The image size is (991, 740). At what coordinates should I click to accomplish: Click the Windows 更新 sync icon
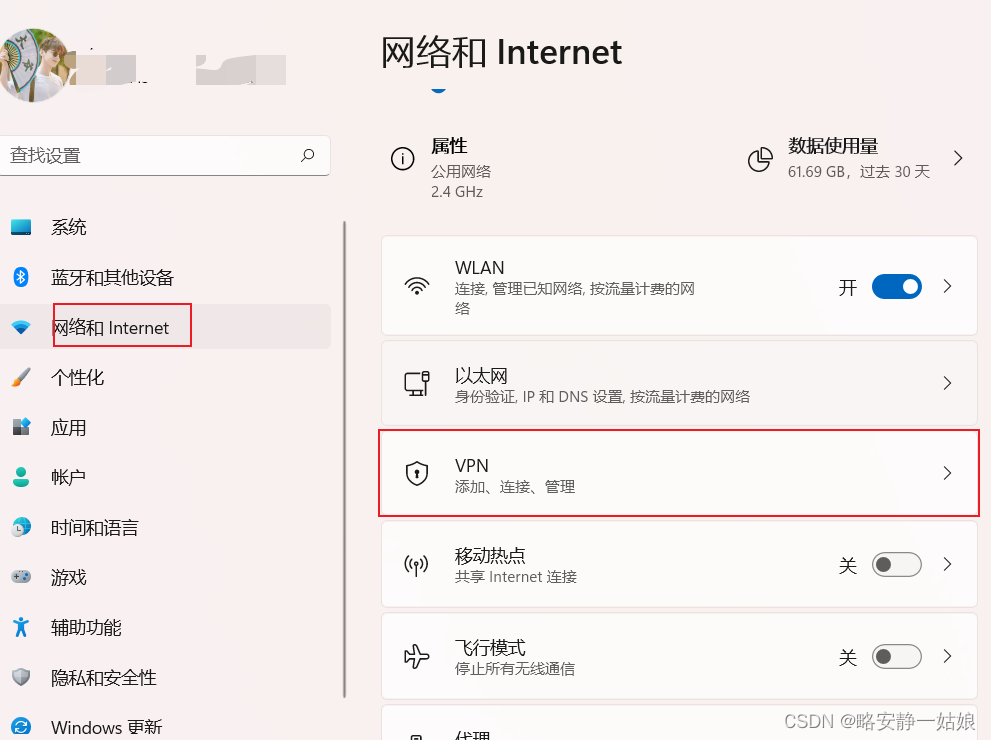pos(21,727)
